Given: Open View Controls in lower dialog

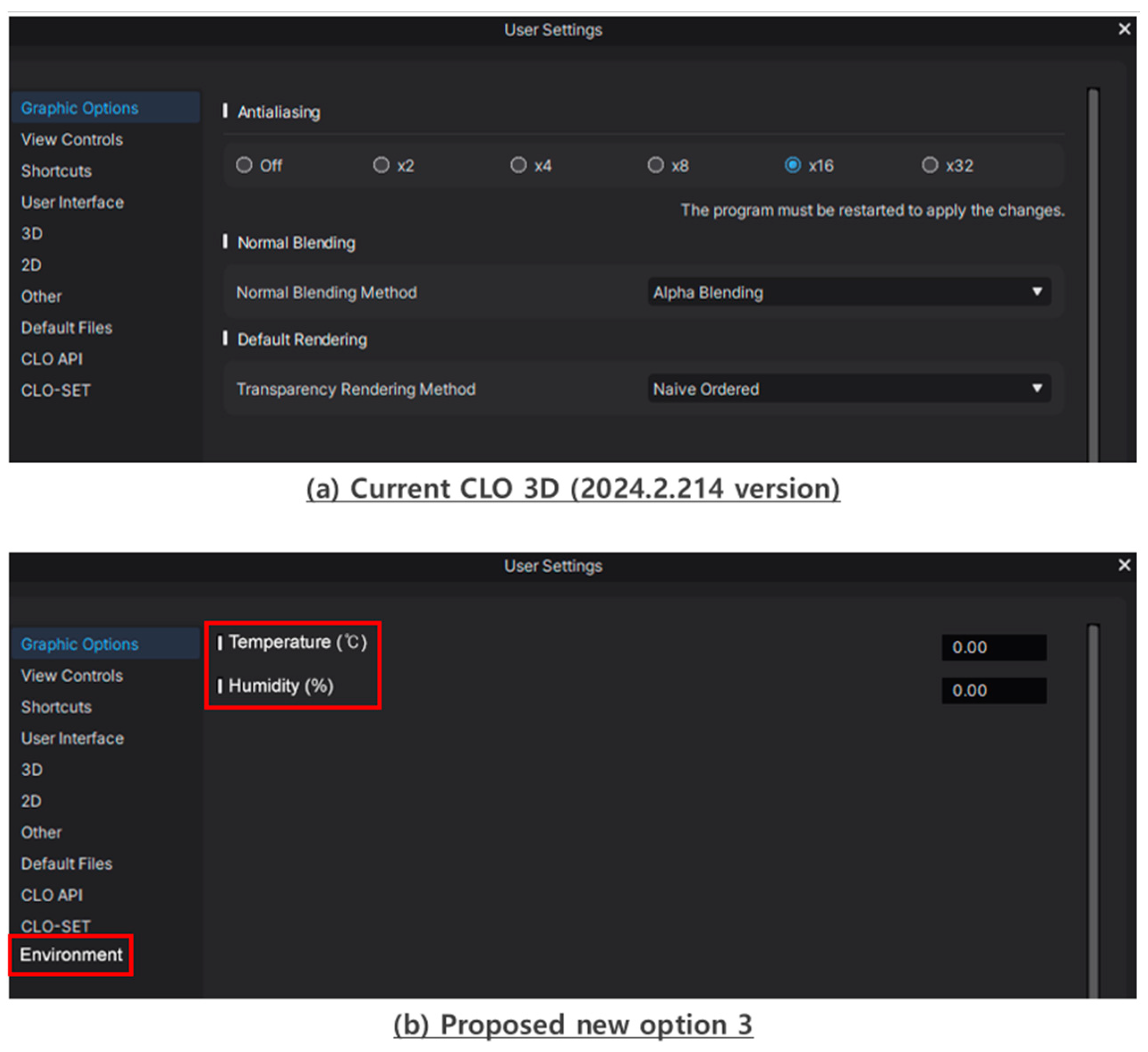Looking at the screenshot, I should click(72, 676).
